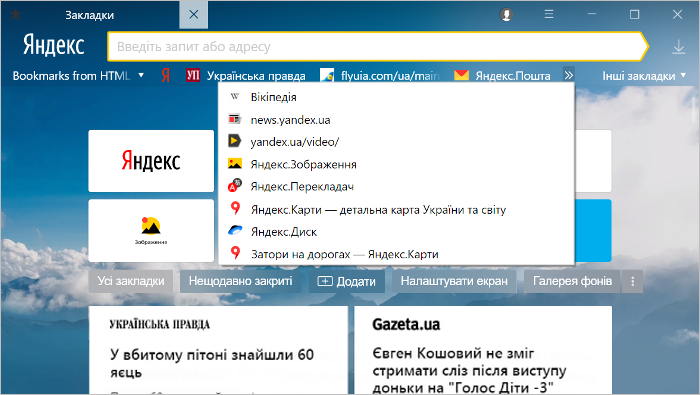Read the У вбитому пітоні headline
700x395 pixels.
[x=212, y=363]
